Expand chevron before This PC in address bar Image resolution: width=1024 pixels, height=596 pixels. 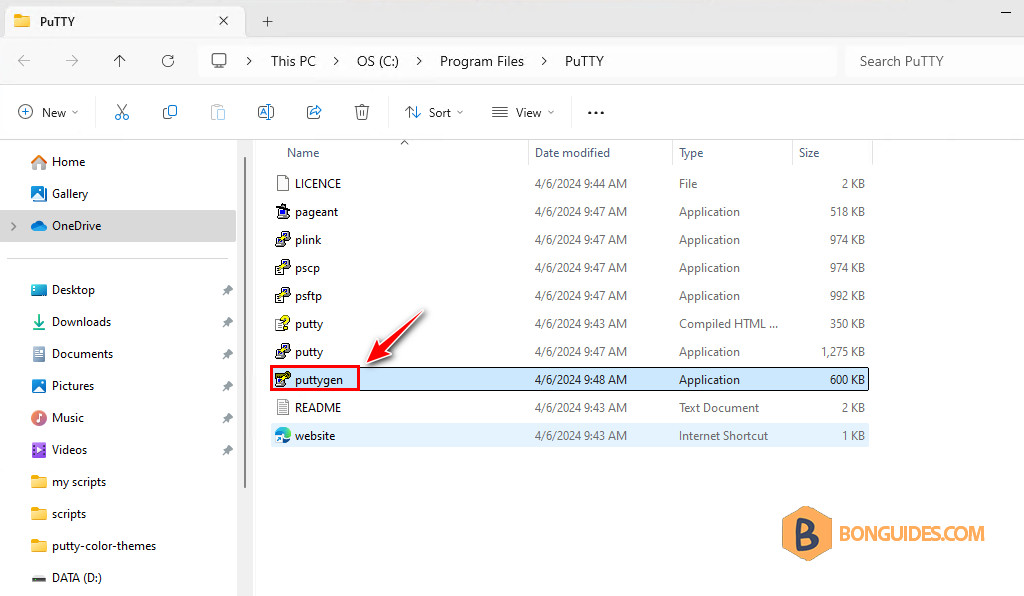tap(249, 61)
